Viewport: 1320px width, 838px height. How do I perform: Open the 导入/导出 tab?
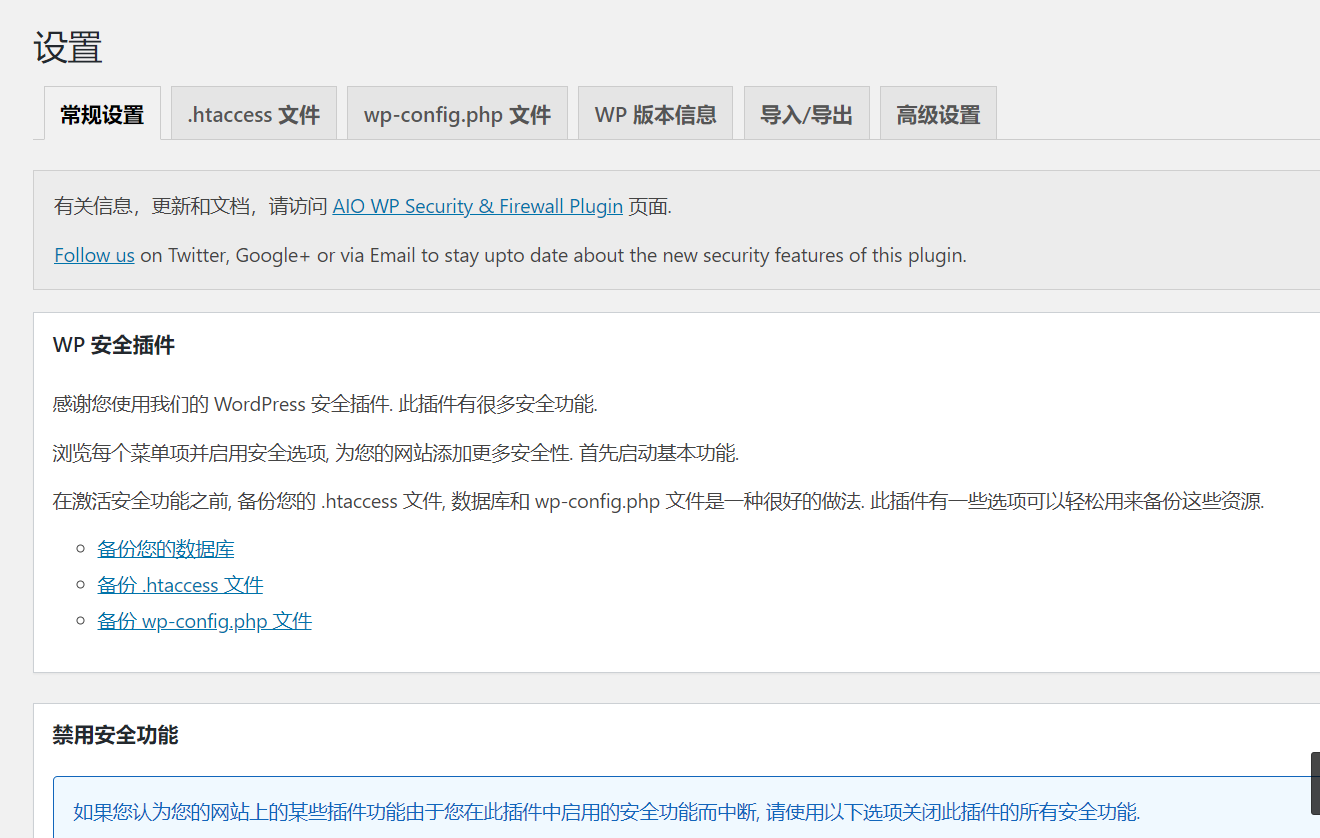pyautogui.click(x=806, y=114)
